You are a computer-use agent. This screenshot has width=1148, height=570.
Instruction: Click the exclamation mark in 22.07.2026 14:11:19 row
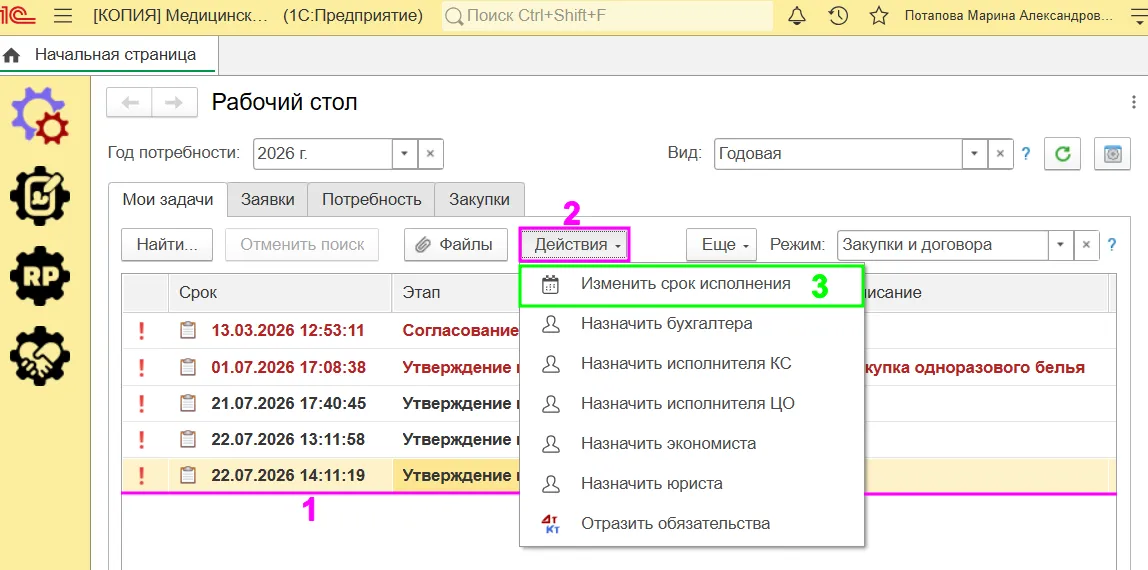[x=141, y=476]
